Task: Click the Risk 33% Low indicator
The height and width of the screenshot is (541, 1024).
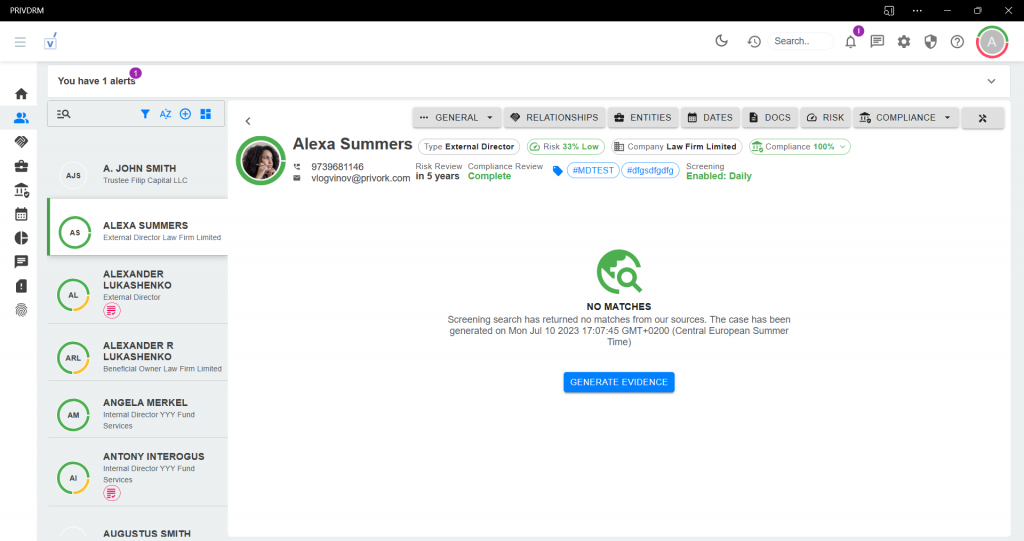Action: (x=565, y=147)
